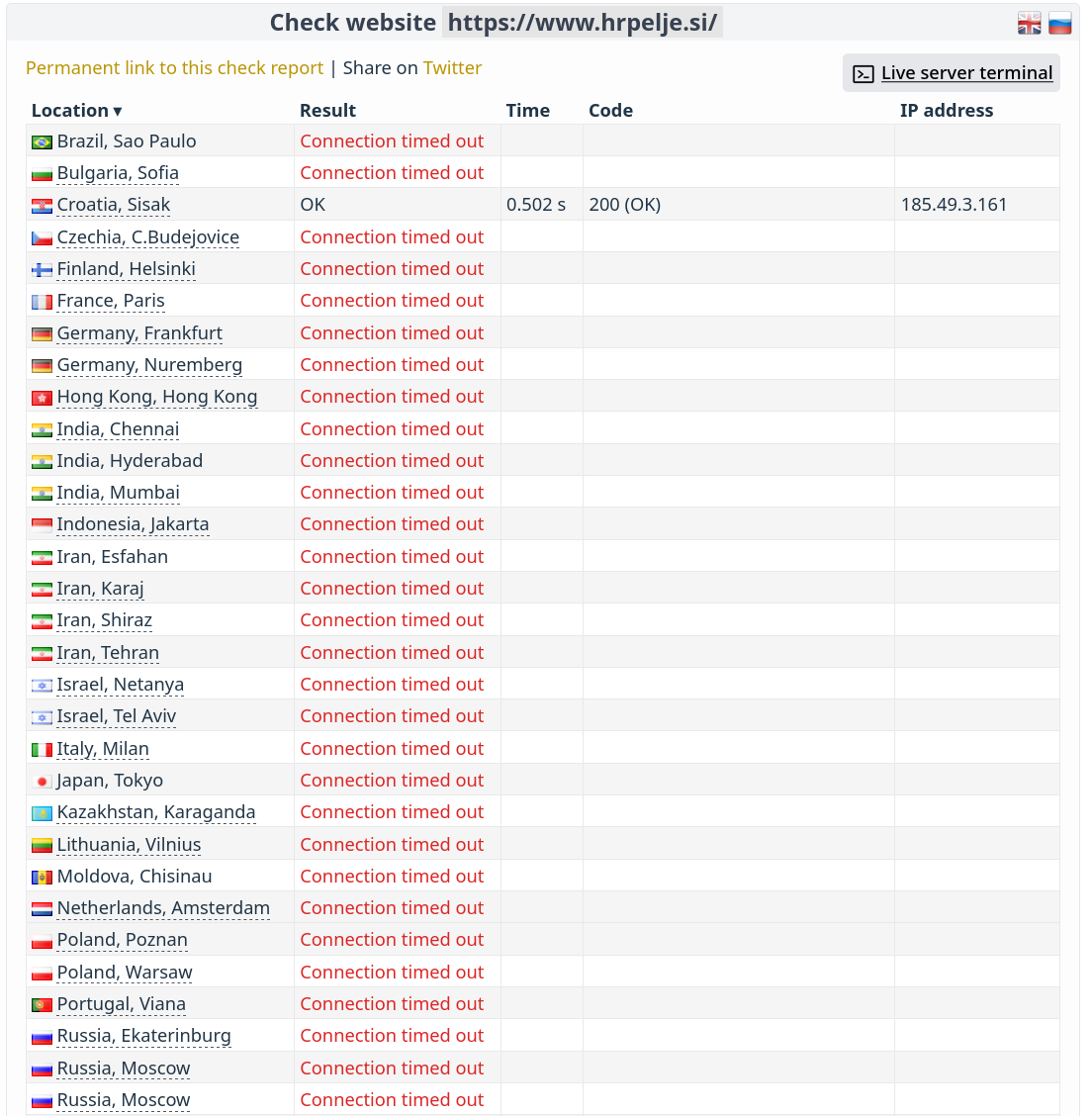This screenshot has height=1116, width=1092.
Task: Click the Hong Kong flag icon
Action: tap(42, 398)
